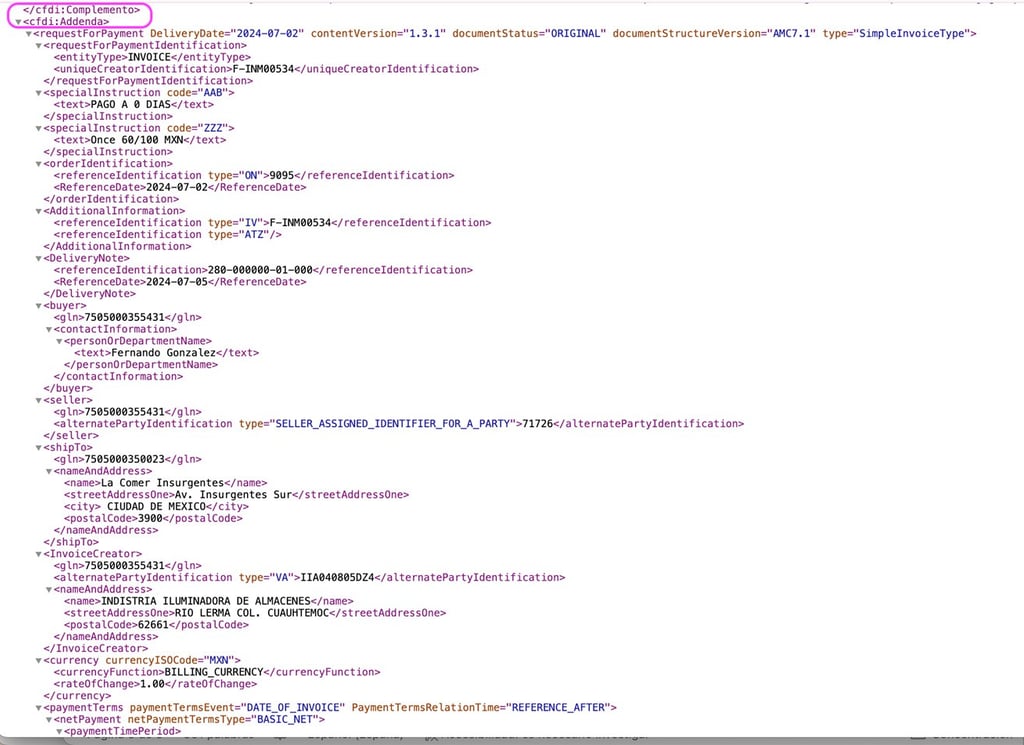Image resolution: width=1024 pixels, height=745 pixels.
Task: Collapse the cfdi:Addenda node triangle
Action: [18, 22]
